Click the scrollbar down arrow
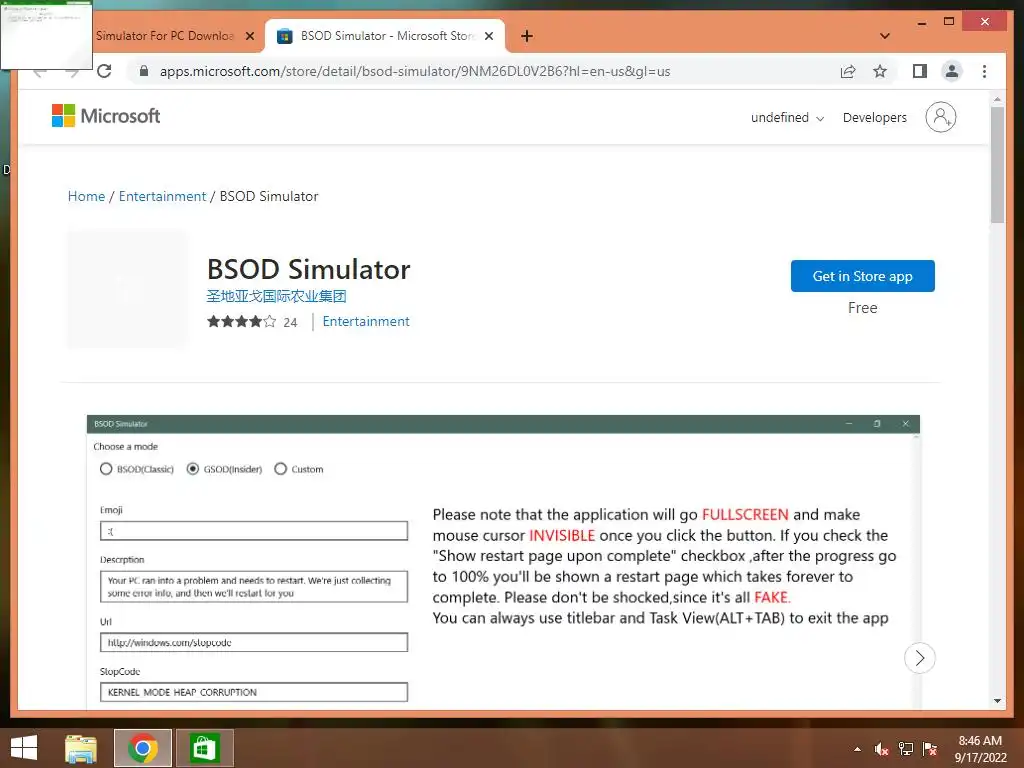The width and height of the screenshot is (1024, 768). [x=997, y=701]
